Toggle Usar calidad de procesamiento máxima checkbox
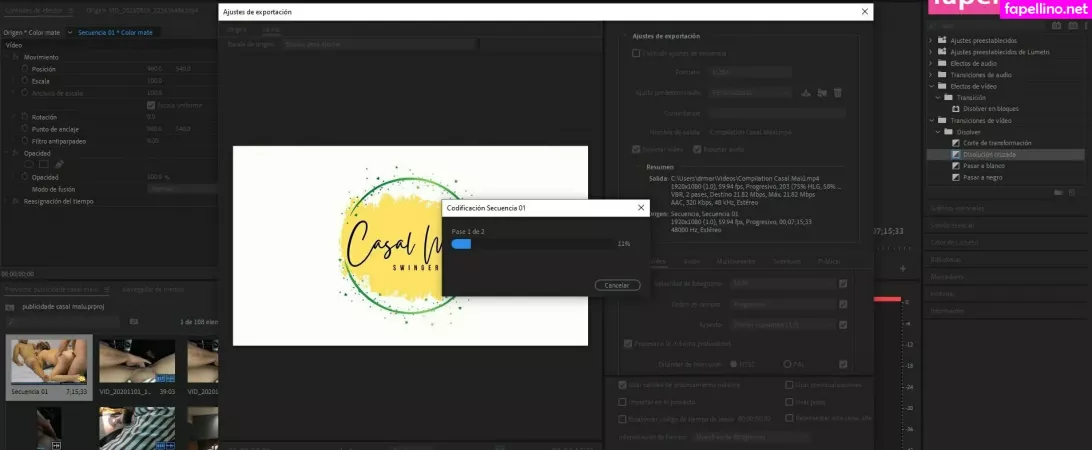 [x=622, y=385]
